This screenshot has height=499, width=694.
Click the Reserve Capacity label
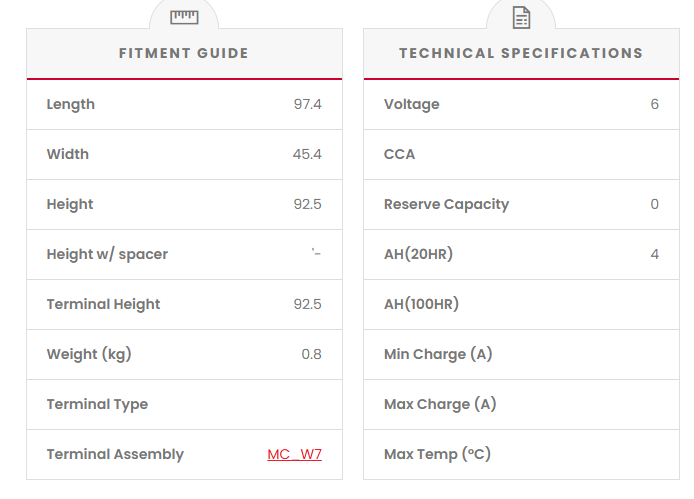coord(446,204)
